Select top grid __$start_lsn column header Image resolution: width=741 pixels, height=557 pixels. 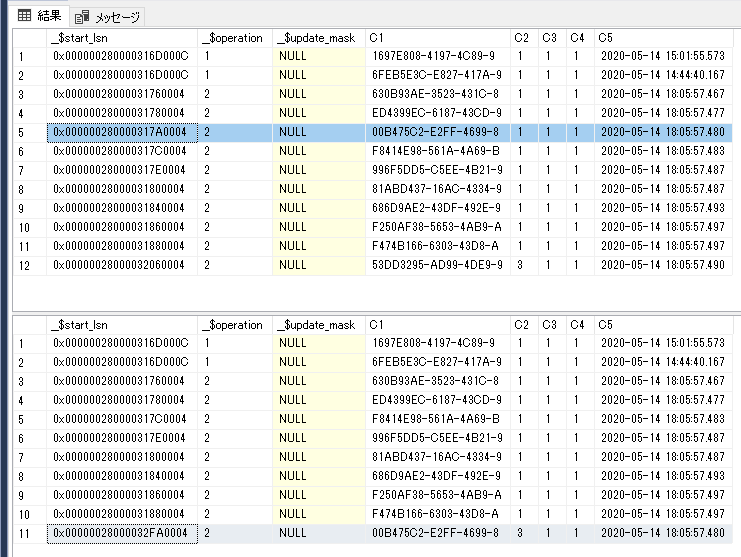(121, 38)
